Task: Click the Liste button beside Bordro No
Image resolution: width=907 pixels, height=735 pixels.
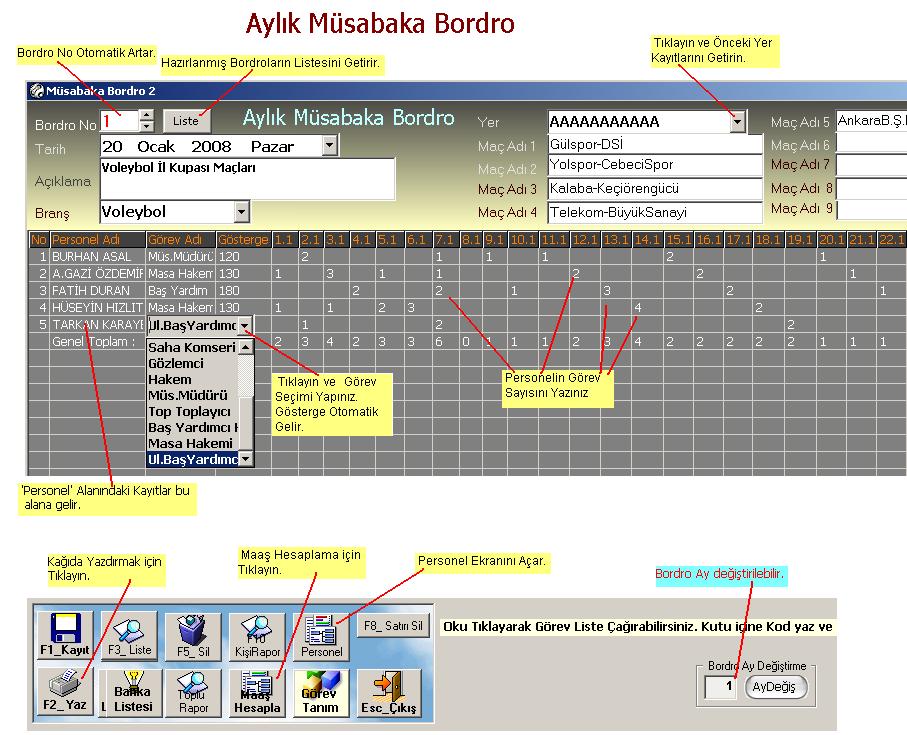Action: [x=186, y=121]
